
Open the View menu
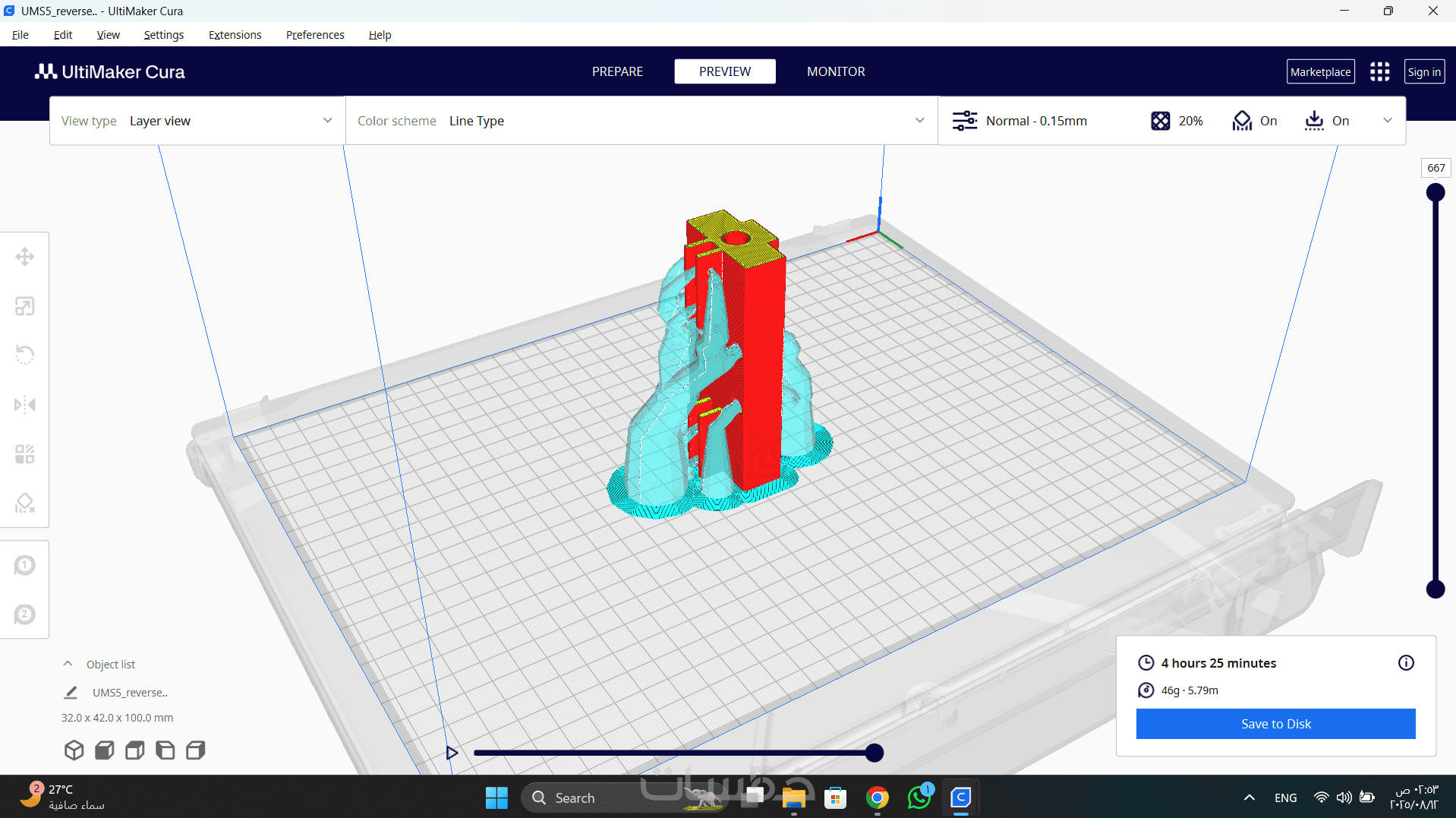pyautogui.click(x=109, y=35)
